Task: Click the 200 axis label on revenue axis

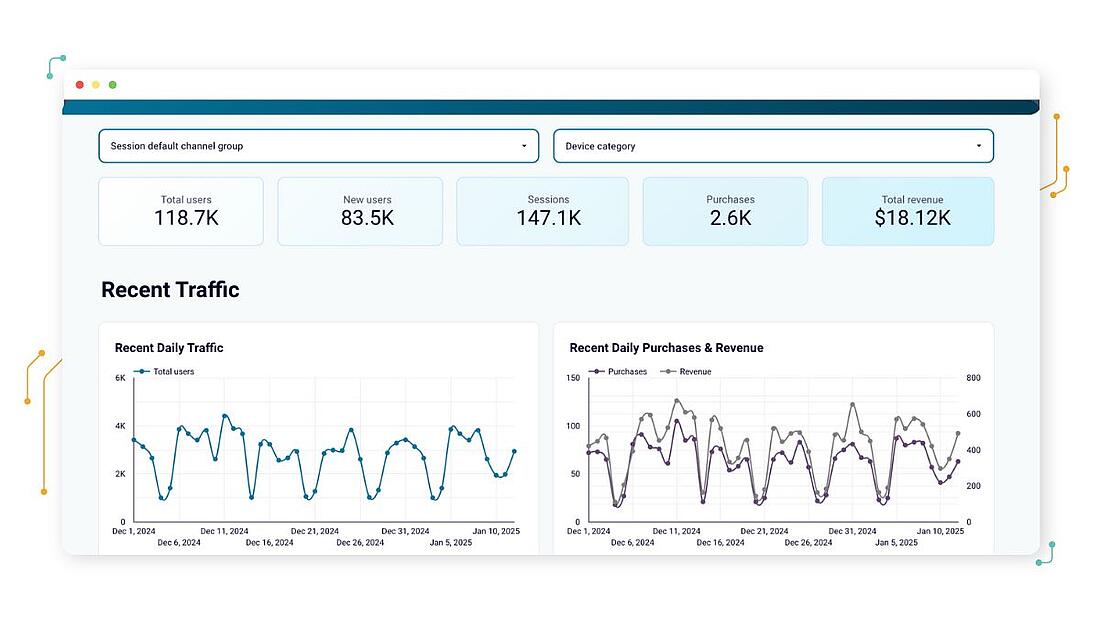Action: click(x=974, y=486)
